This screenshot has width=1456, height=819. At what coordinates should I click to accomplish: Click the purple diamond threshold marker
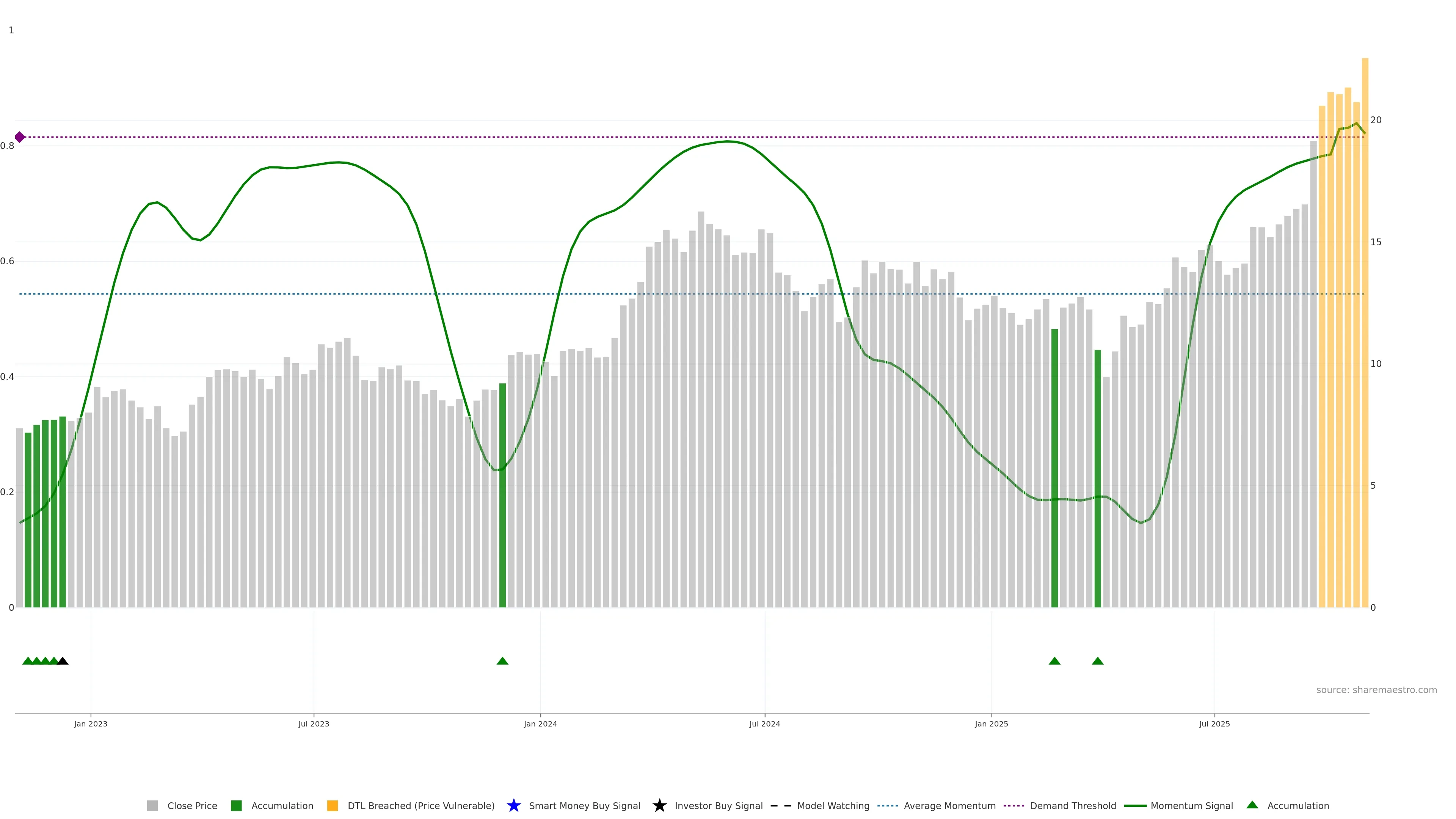coord(20,137)
